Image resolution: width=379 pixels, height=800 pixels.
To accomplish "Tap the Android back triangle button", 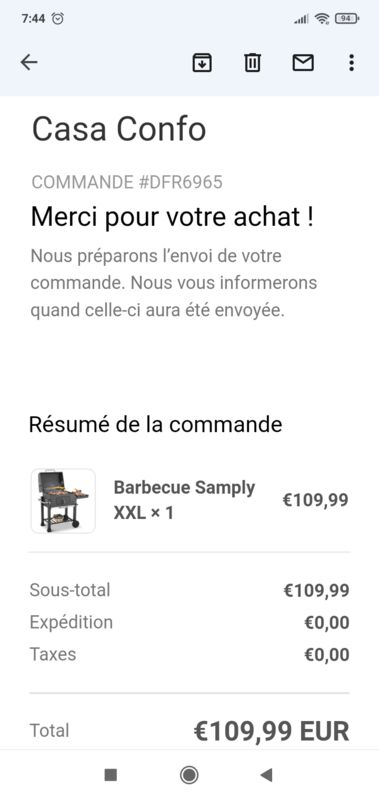I will pyautogui.click(x=266, y=775).
